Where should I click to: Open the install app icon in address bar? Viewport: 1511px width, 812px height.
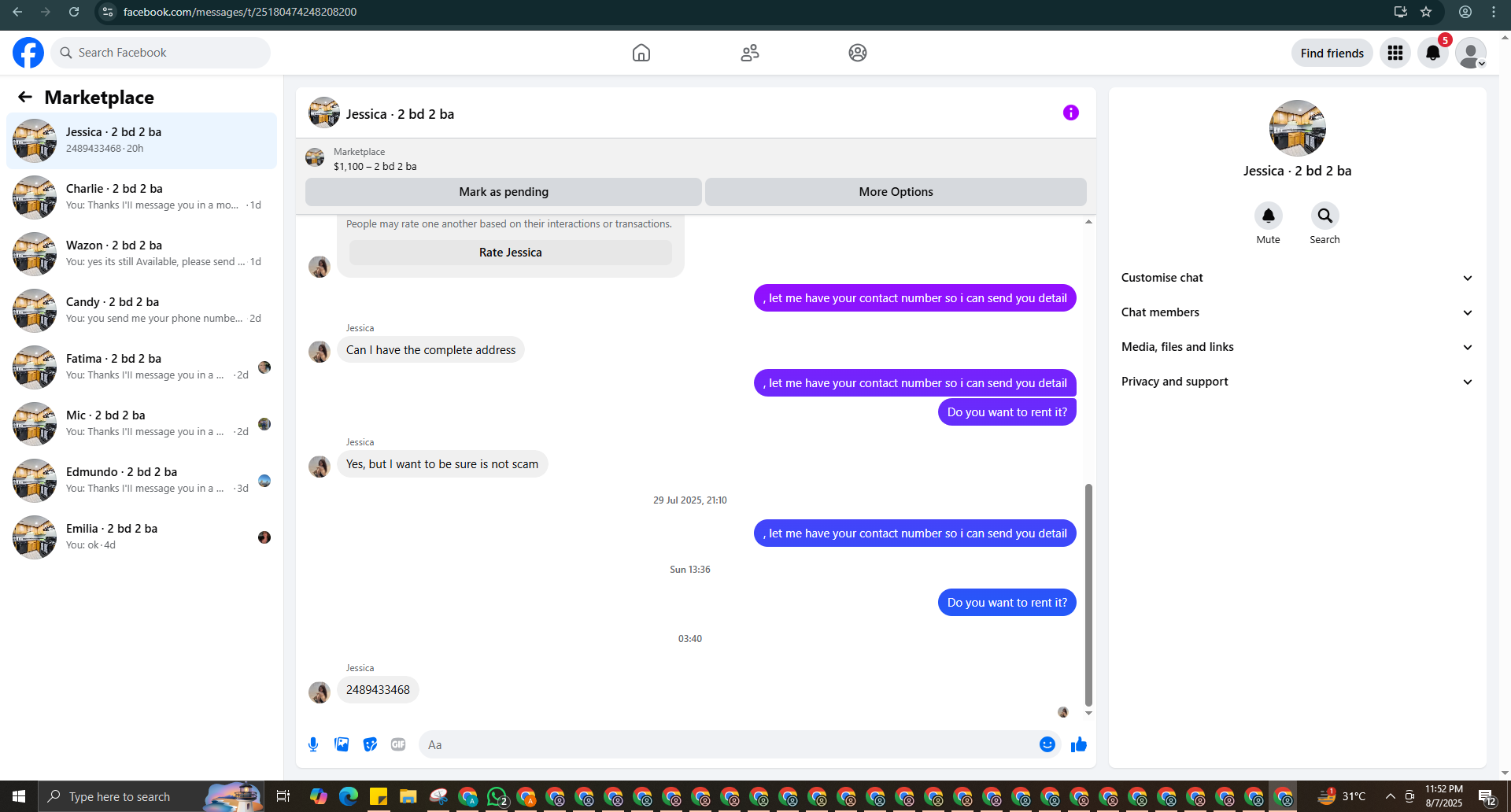click(x=1400, y=12)
